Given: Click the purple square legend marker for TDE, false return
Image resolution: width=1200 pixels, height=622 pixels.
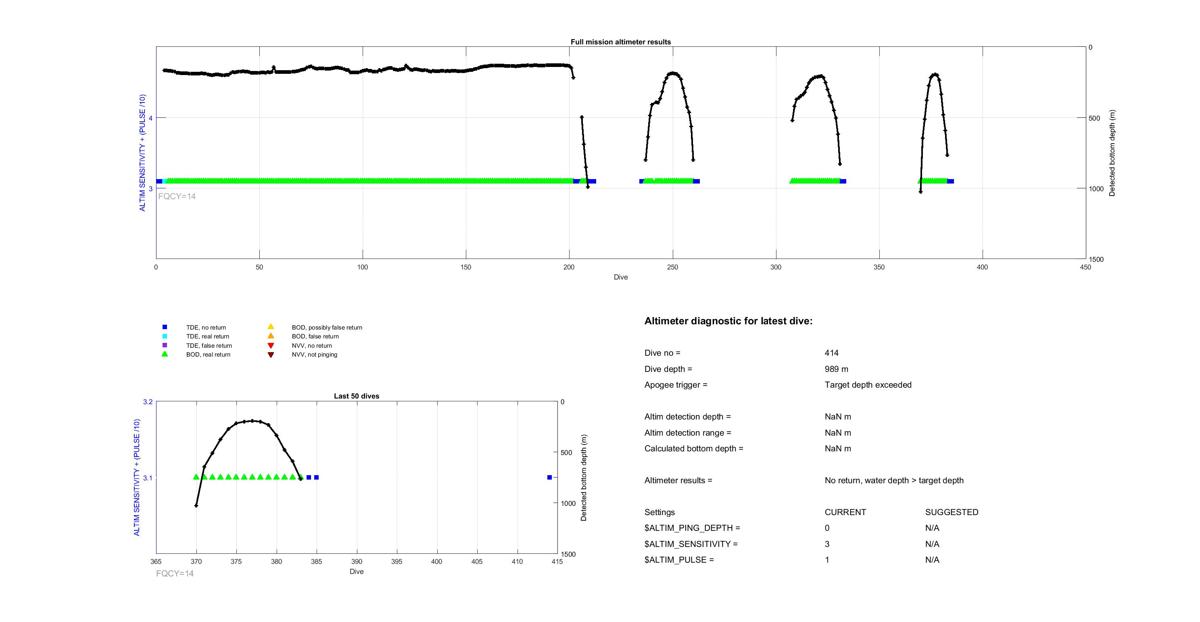Looking at the screenshot, I should (163, 345).
